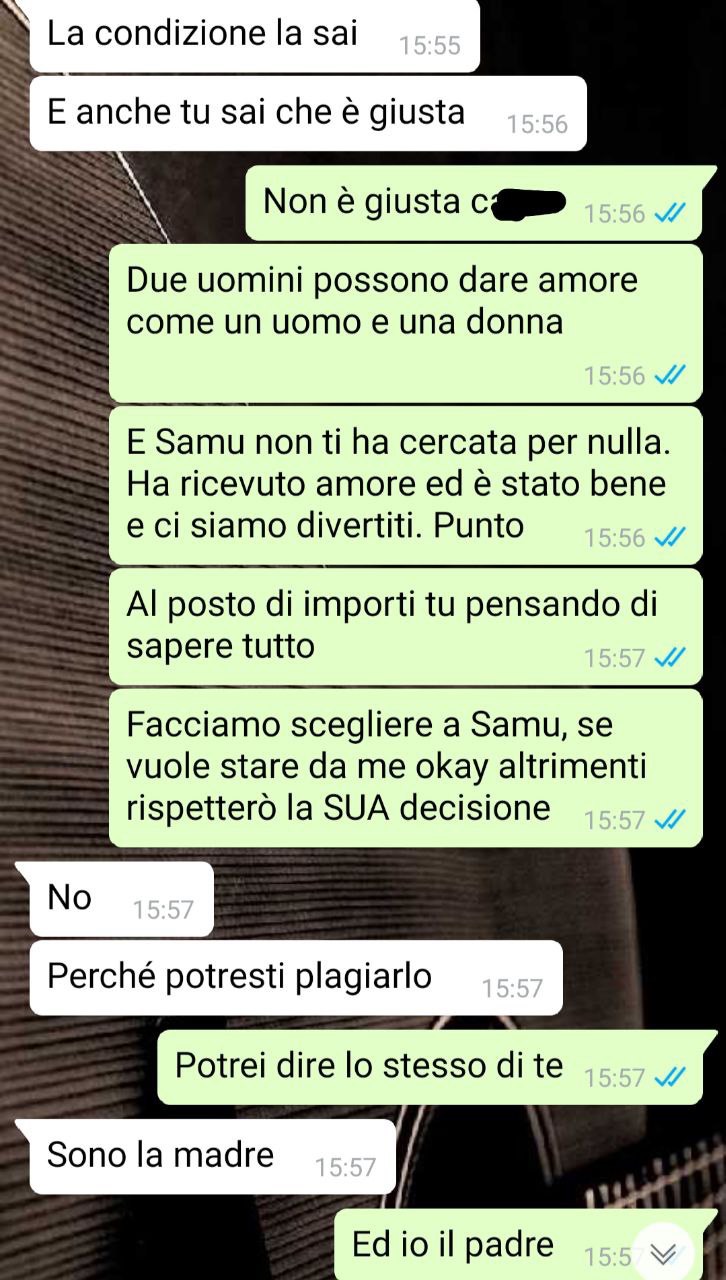This screenshot has height=1280, width=726.
Task: Tap the 'Al posto di importi tu' message
Action: point(406,626)
